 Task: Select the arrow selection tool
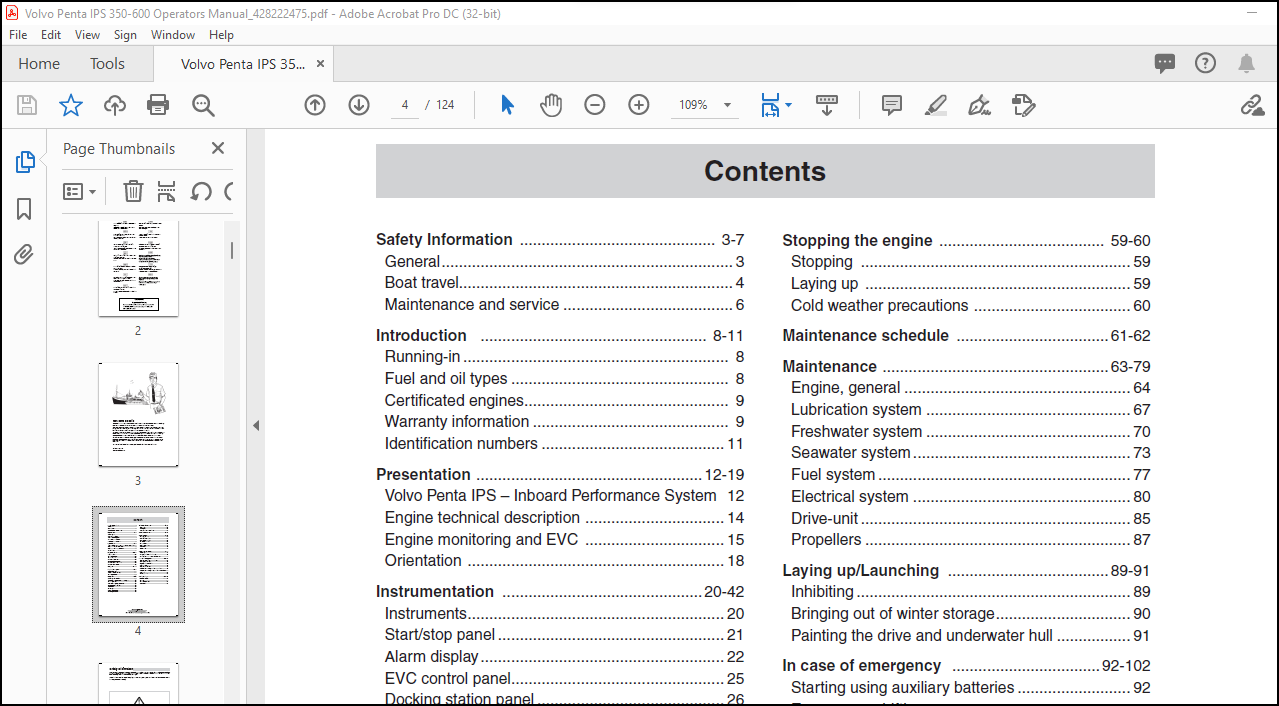click(x=507, y=105)
